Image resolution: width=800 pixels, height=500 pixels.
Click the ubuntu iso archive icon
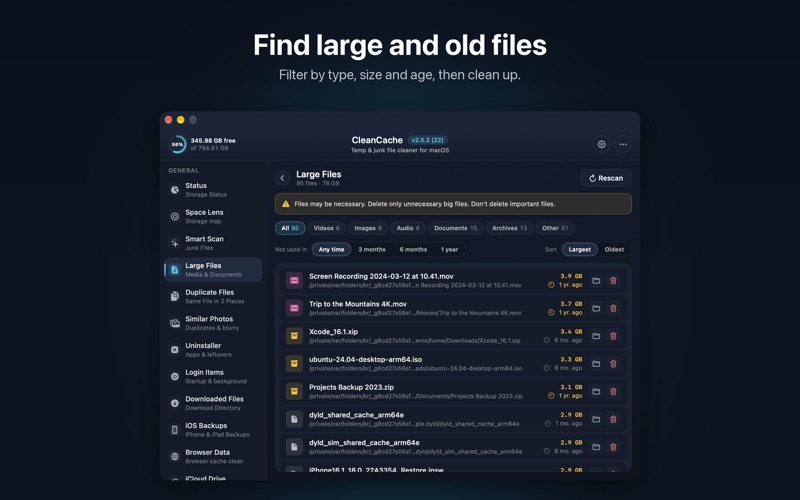tap(294, 364)
